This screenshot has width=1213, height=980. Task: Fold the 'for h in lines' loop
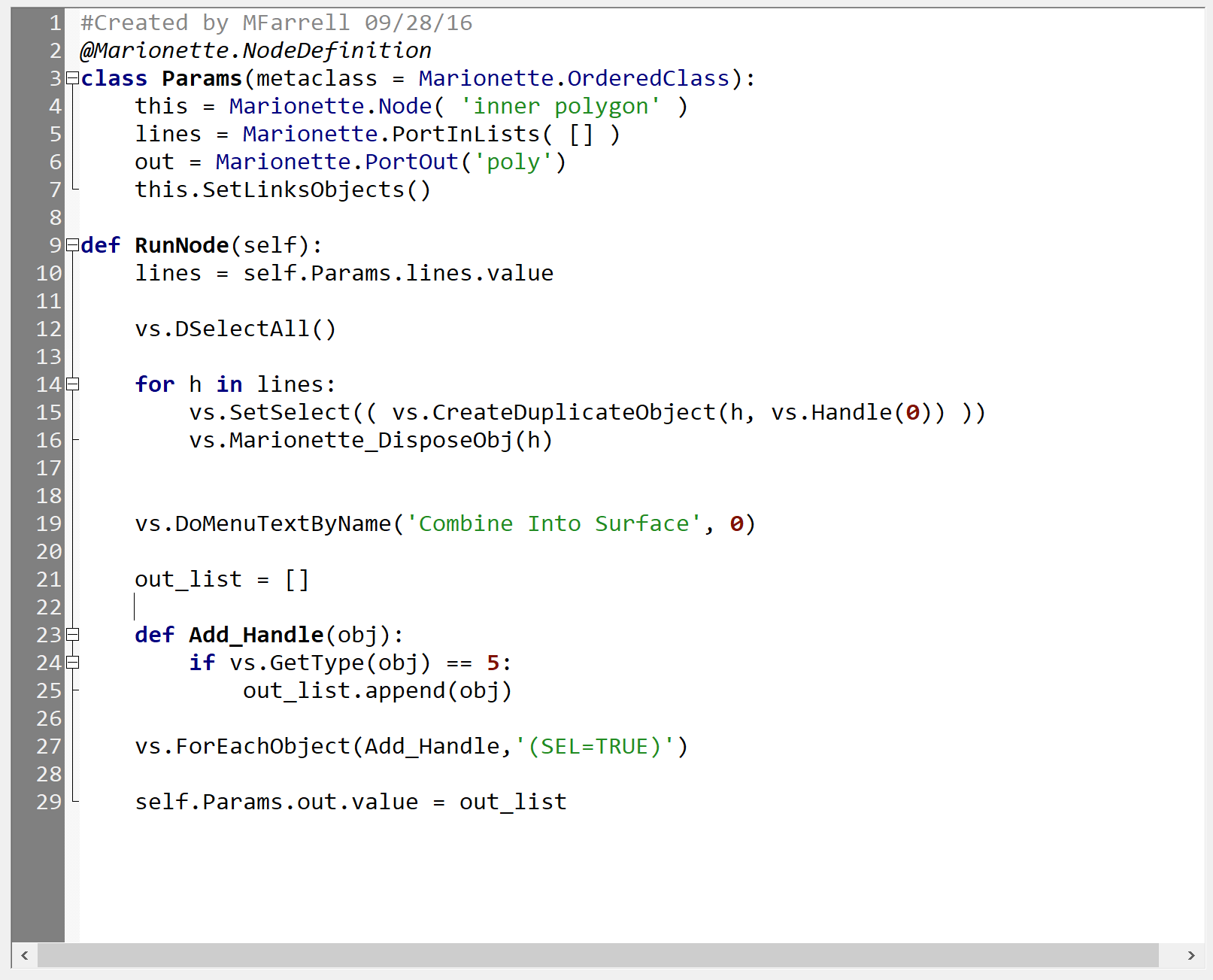click(72, 384)
